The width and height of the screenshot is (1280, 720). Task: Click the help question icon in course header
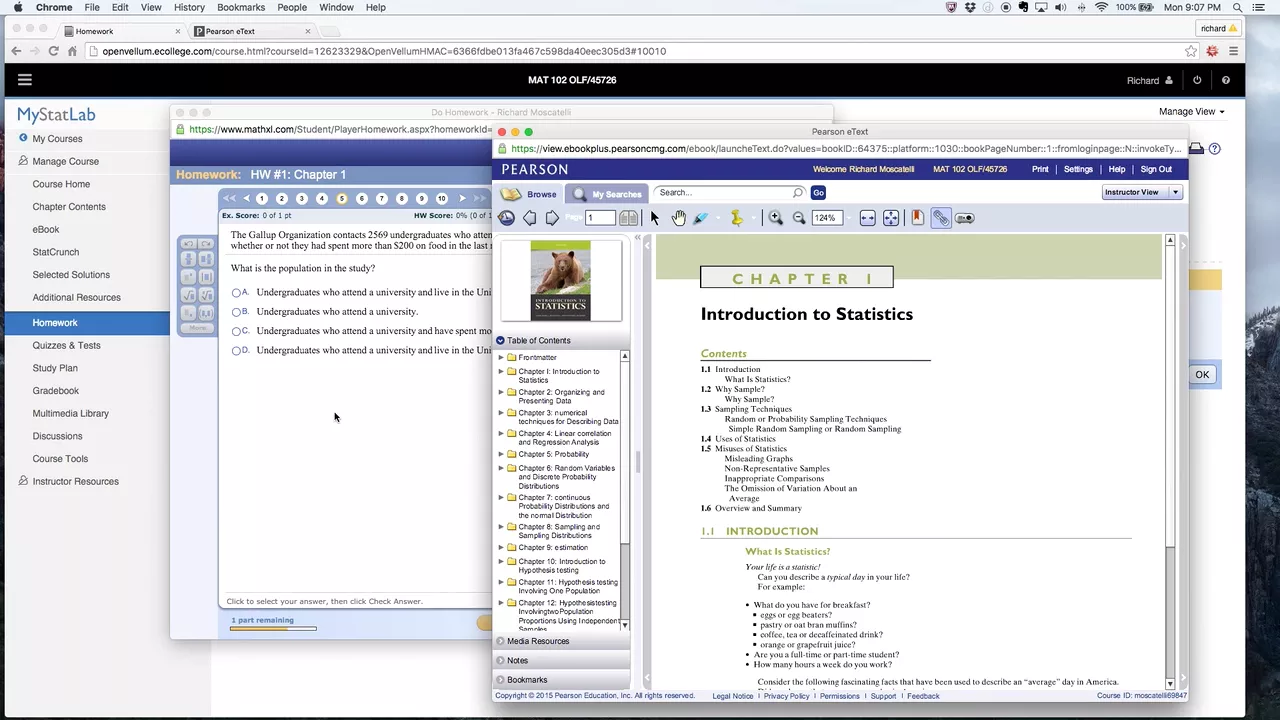tap(1226, 80)
